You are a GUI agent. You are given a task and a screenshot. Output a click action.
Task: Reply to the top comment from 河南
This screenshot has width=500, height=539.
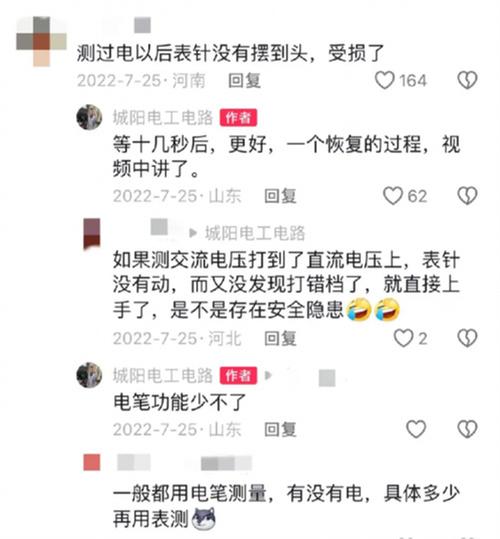244,80
